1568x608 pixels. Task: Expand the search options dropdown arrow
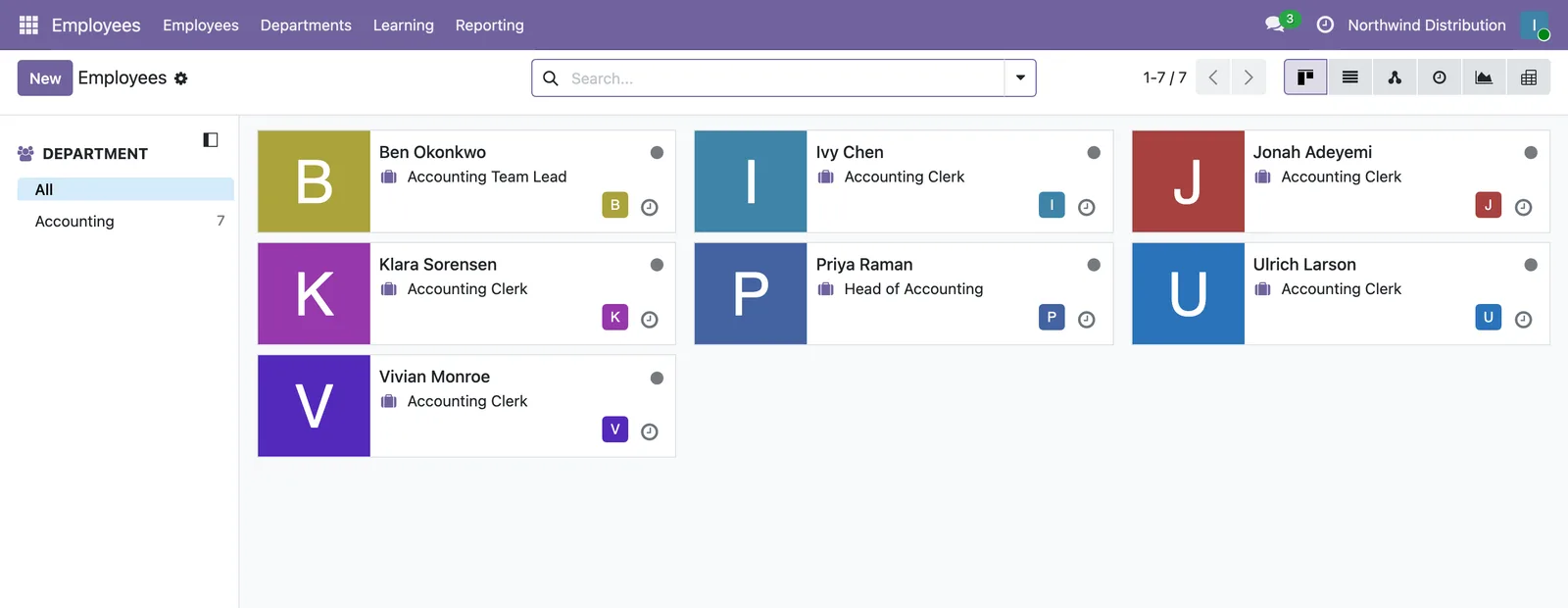click(1020, 78)
